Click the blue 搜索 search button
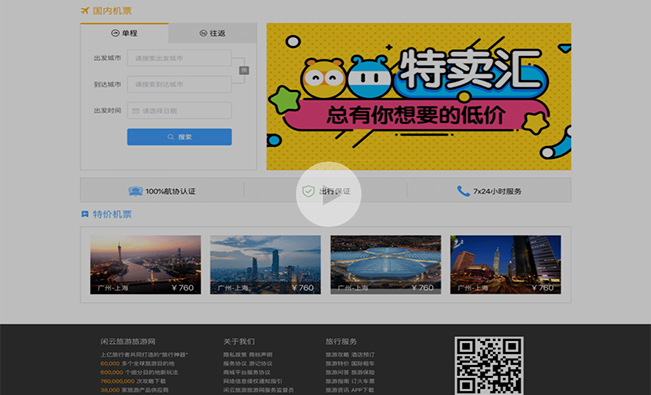Image resolution: width=651 pixels, height=395 pixels. coord(179,137)
